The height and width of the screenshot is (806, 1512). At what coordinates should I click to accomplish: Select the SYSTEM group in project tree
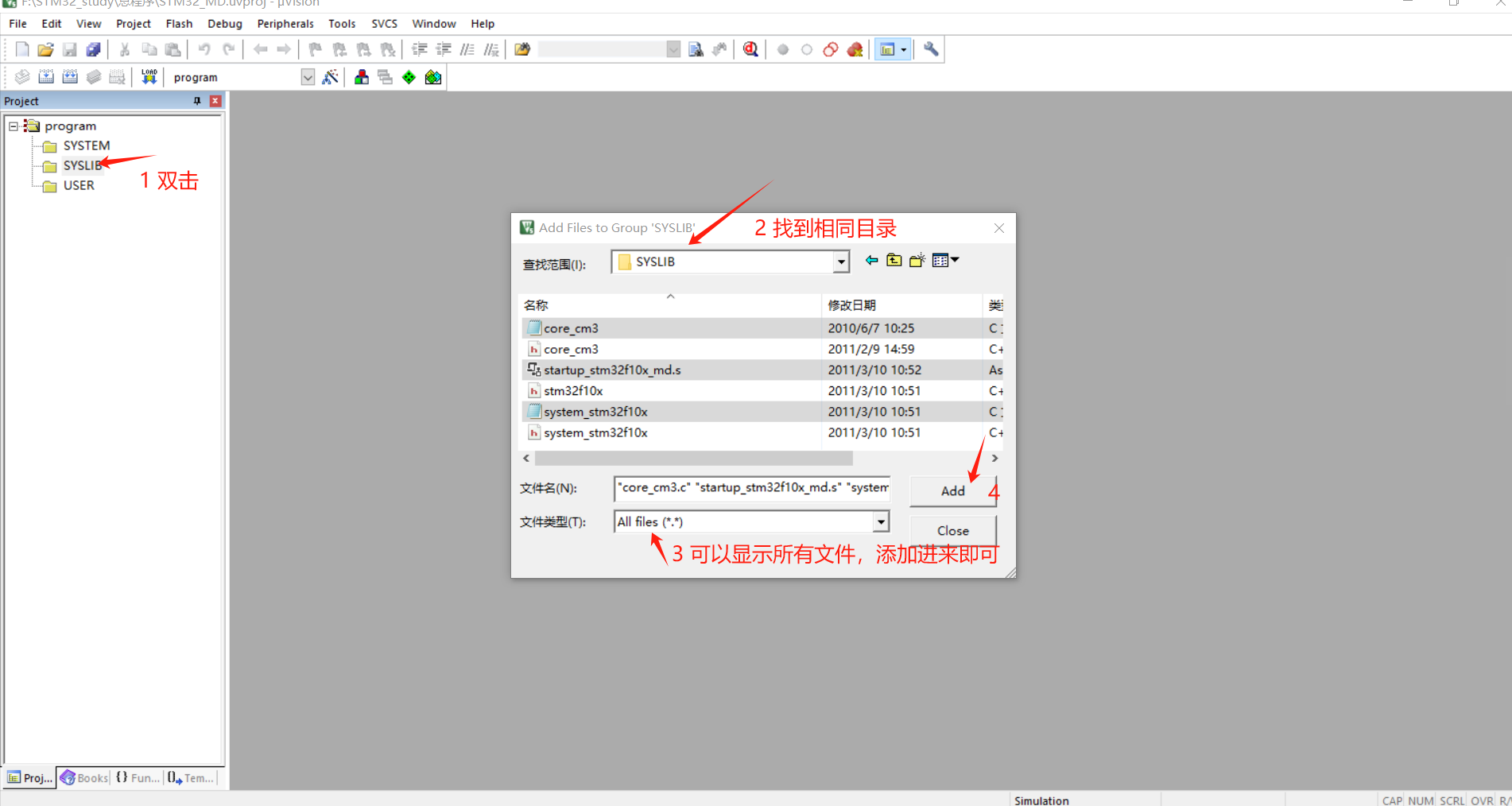87,145
